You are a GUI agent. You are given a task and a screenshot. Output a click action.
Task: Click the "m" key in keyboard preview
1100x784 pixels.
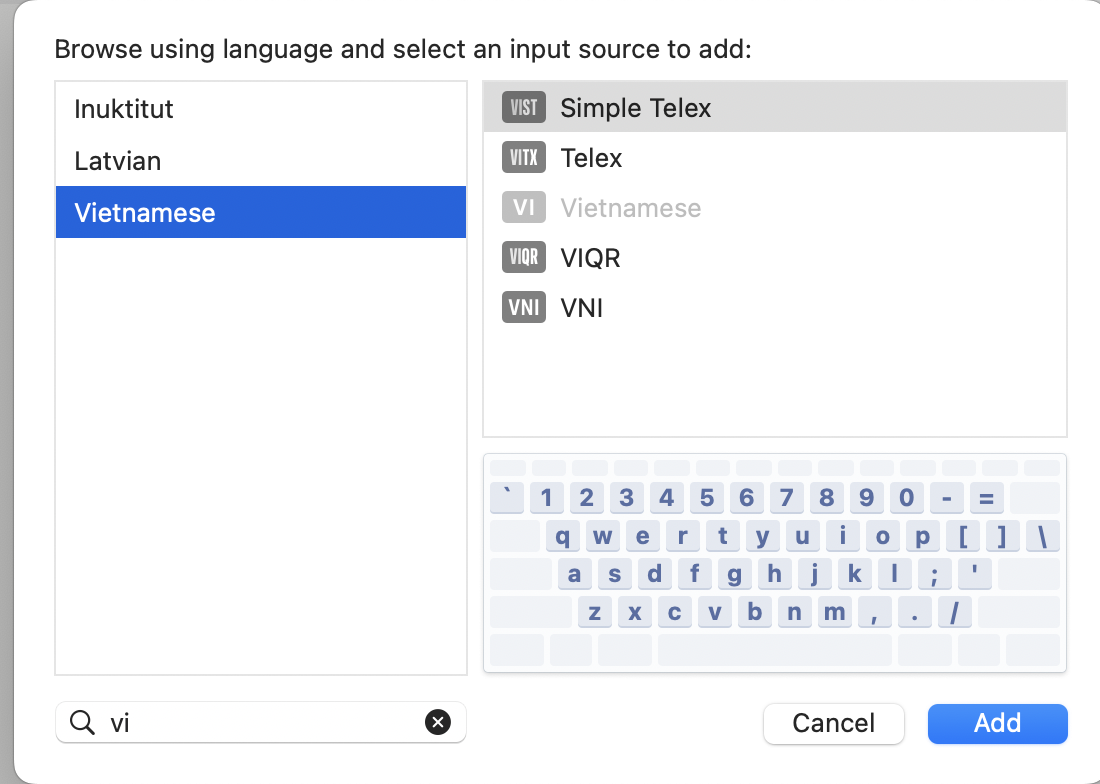tap(834, 612)
